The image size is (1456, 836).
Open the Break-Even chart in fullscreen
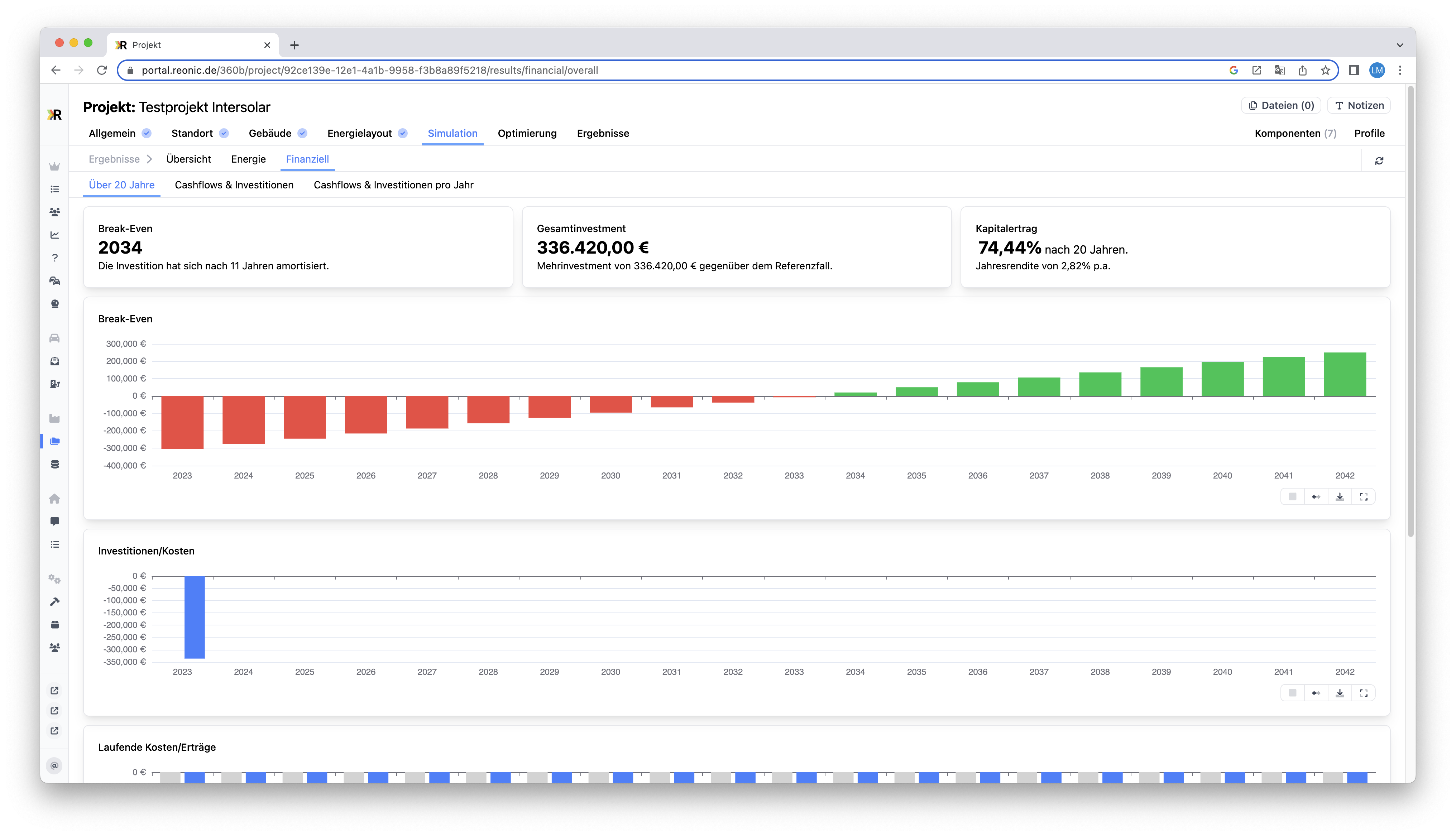click(x=1364, y=497)
